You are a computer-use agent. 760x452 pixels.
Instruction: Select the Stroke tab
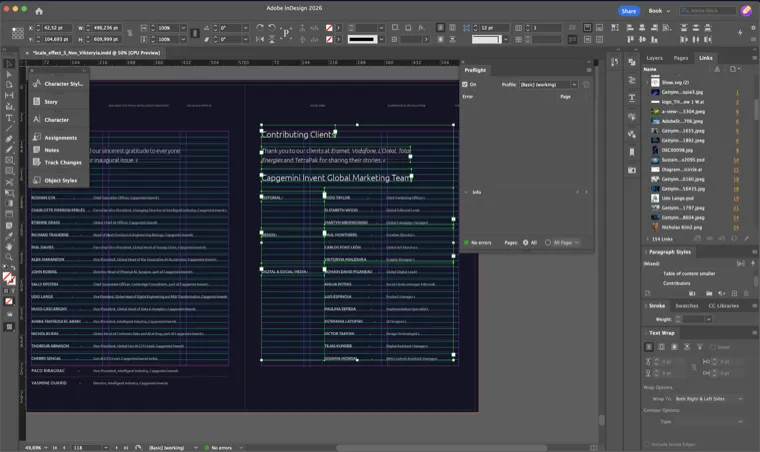point(657,306)
